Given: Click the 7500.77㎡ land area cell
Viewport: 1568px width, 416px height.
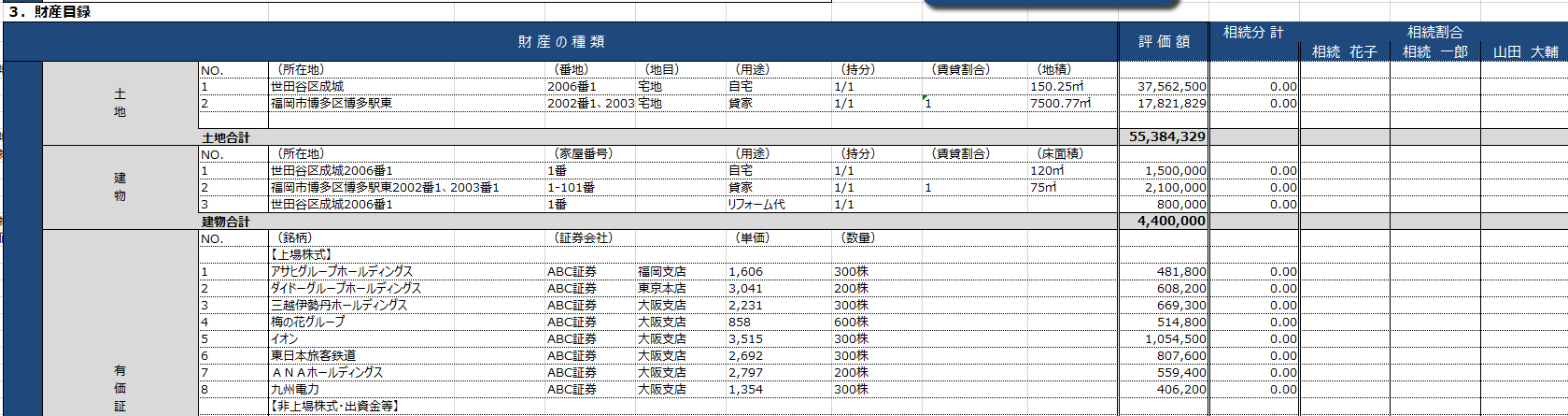Looking at the screenshot, I should pos(1060,104).
